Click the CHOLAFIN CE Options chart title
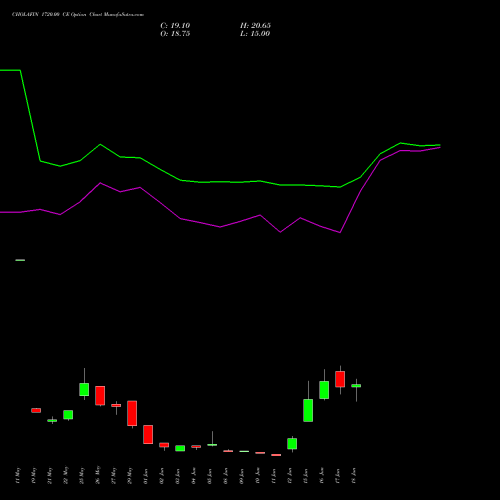 (x=78, y=15)
